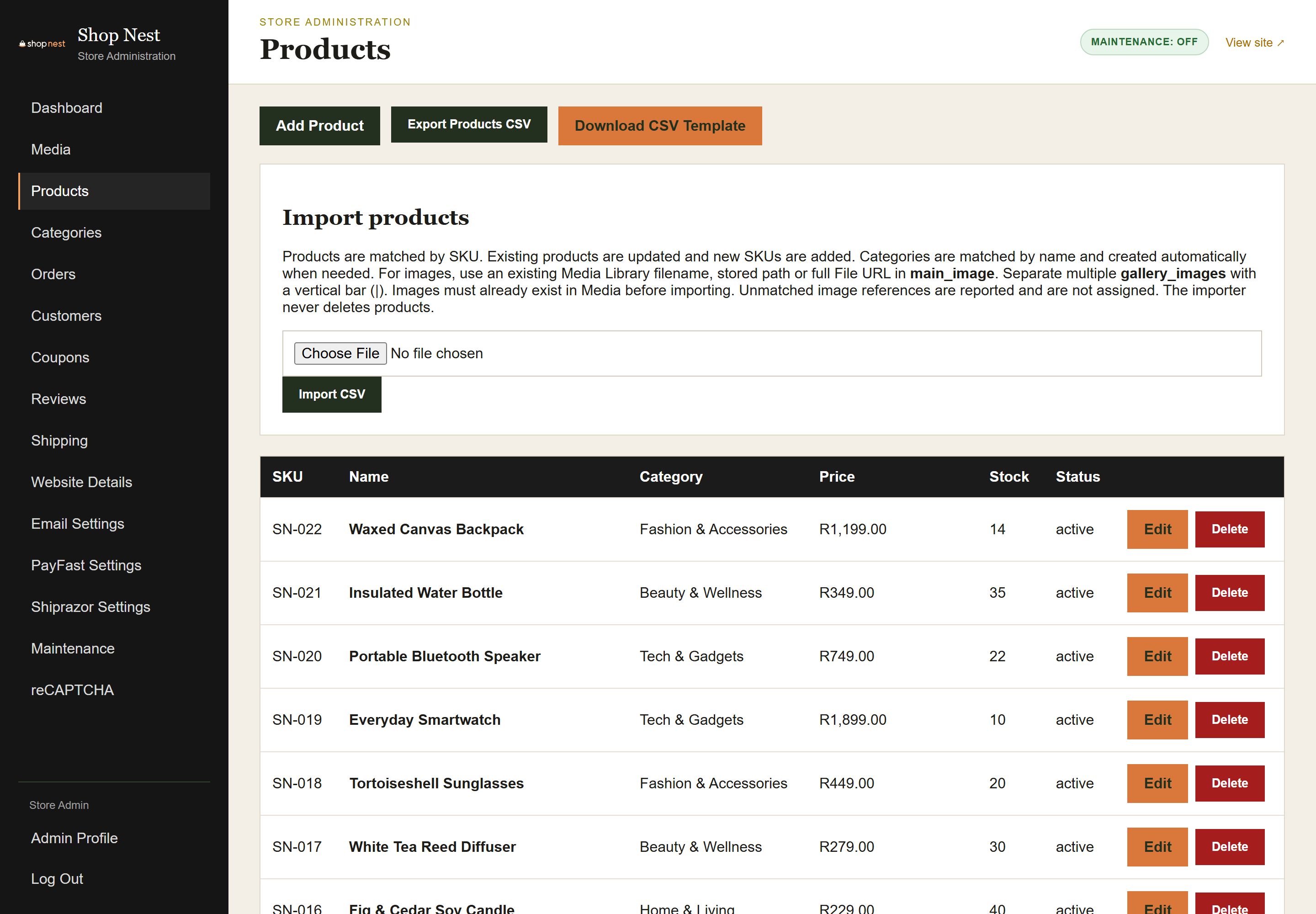Click the Import CSV button
Viewport: 1316px width, 914px height.
click(332, 394)
